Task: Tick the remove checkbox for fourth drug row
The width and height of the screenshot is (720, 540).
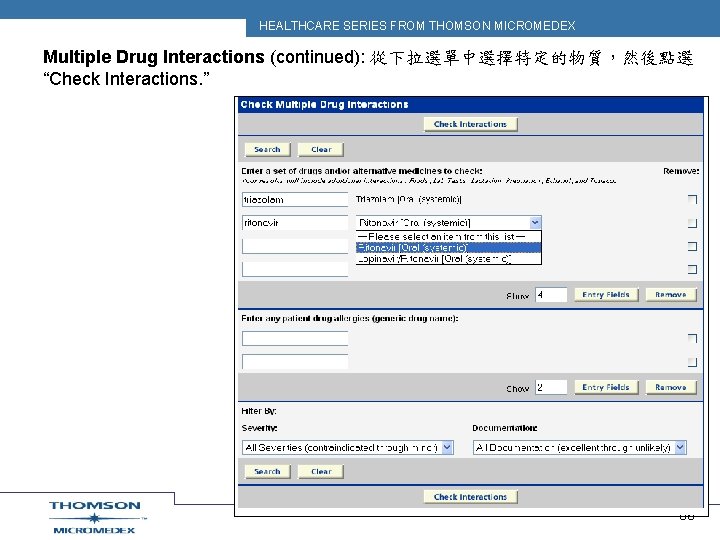Action: tap(692, 270)
